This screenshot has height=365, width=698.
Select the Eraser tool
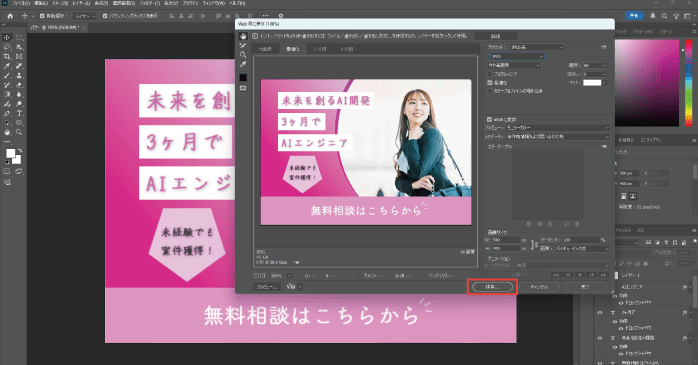(19, 85)
